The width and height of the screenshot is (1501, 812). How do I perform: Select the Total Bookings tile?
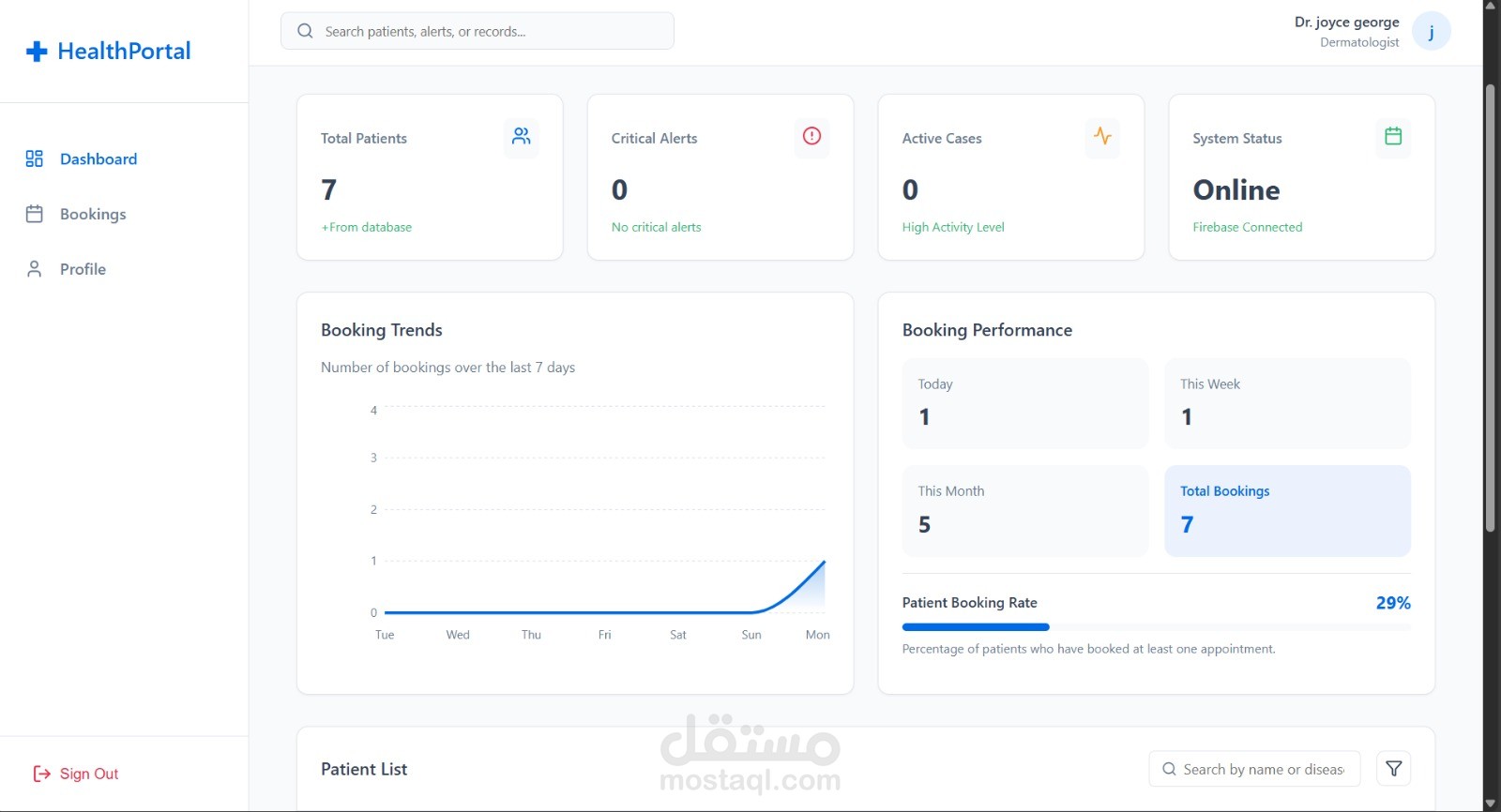point(1287,511)
